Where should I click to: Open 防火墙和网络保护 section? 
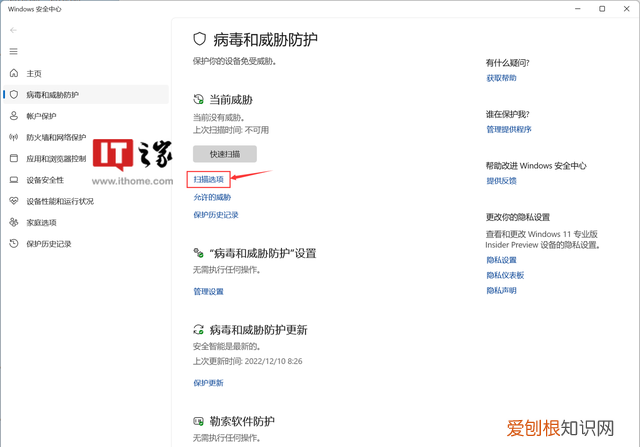[x=56, y=137]
